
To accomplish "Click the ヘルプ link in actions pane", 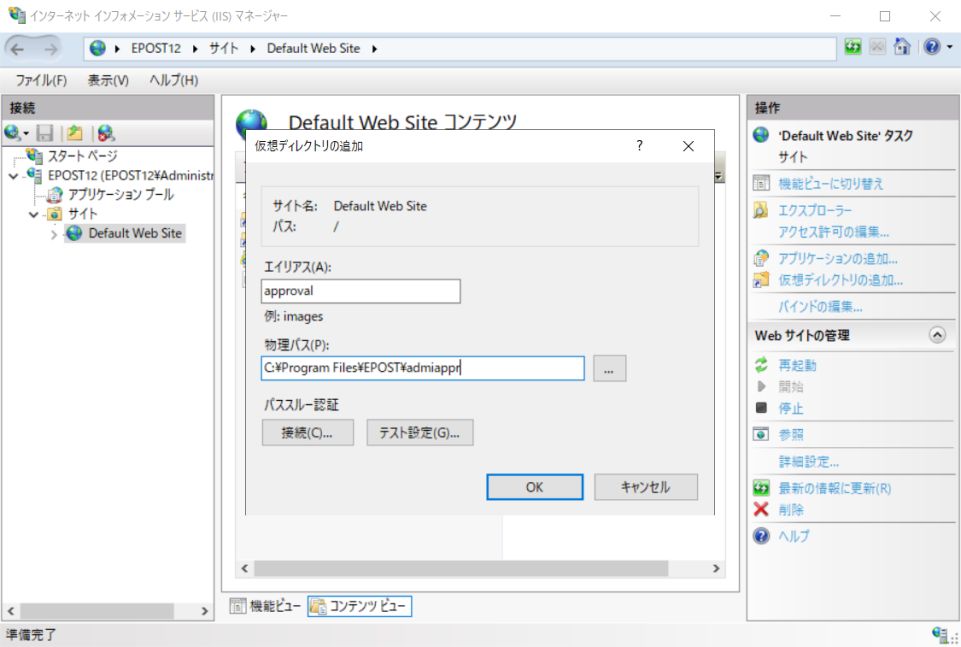I will pyautogui.click(x=793, y=536).
